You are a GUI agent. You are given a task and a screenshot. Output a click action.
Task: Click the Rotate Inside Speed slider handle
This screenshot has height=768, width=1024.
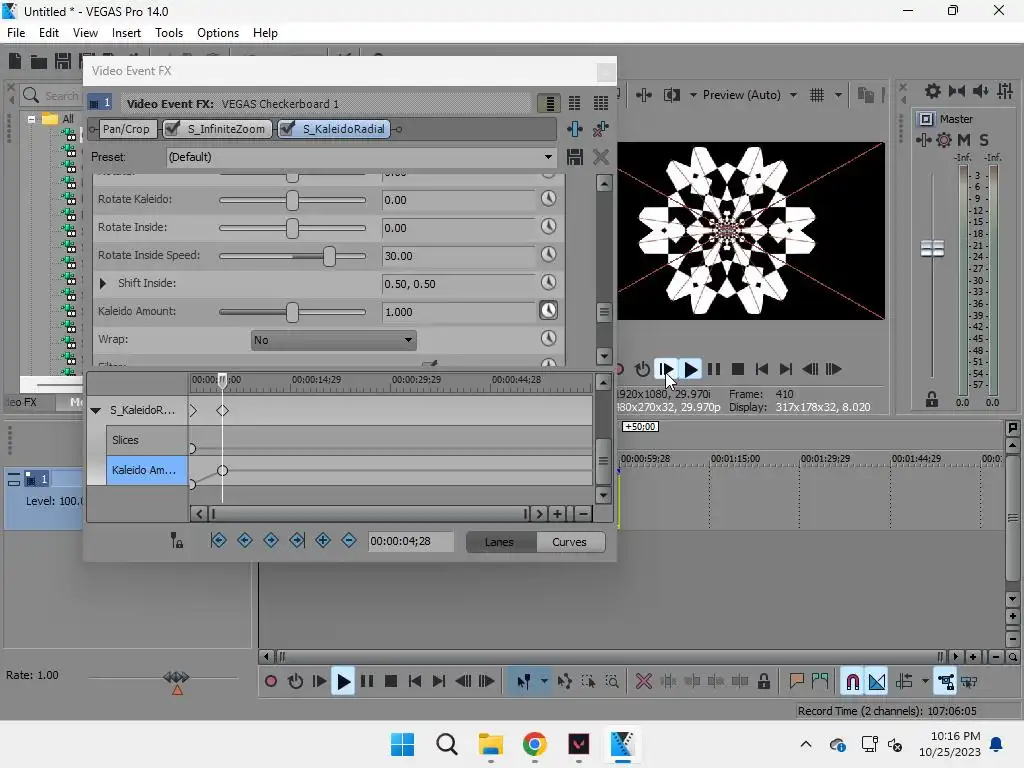point(329,256)
